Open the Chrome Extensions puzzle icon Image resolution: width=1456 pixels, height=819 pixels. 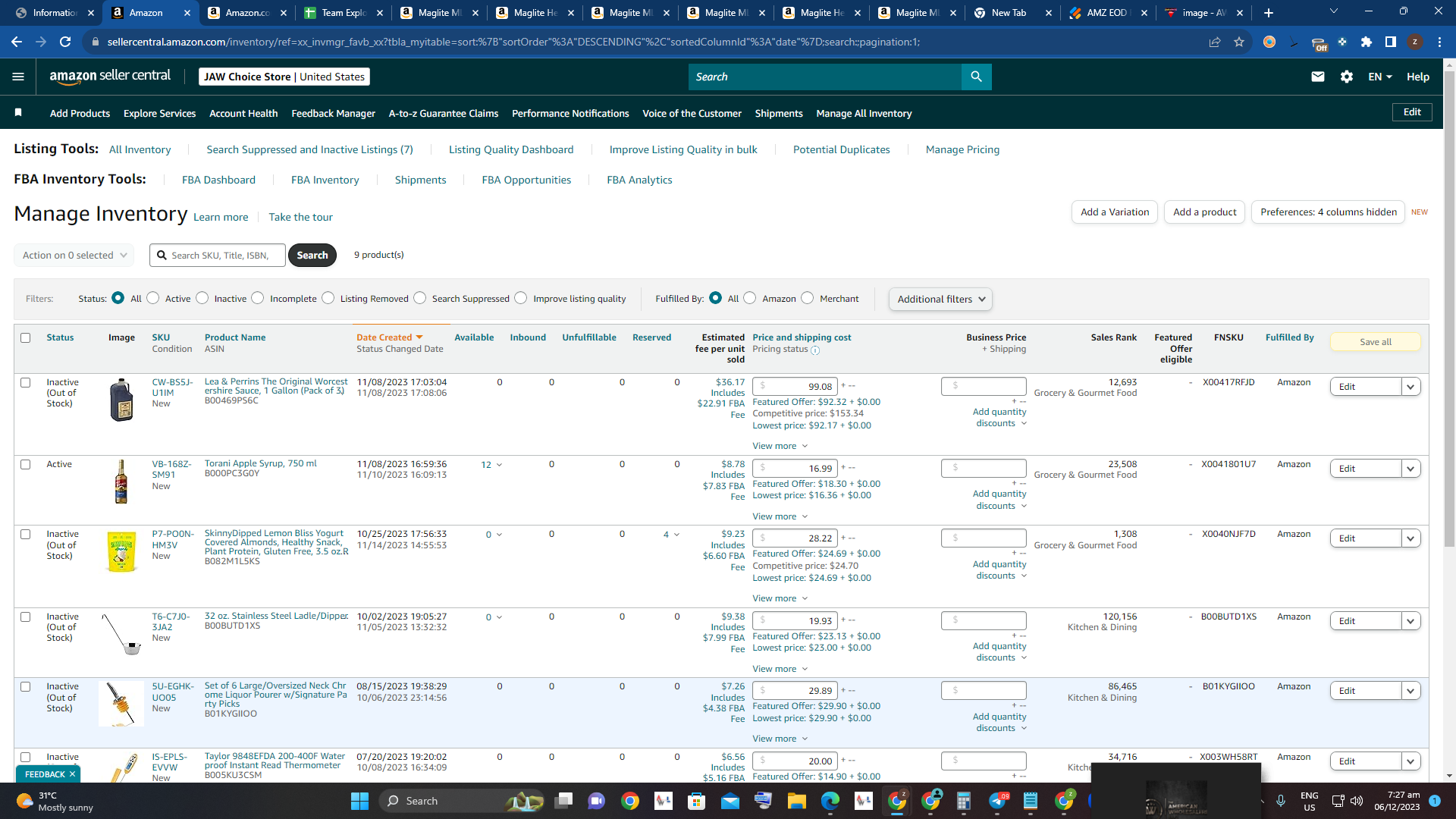[x=1367, y=42]
